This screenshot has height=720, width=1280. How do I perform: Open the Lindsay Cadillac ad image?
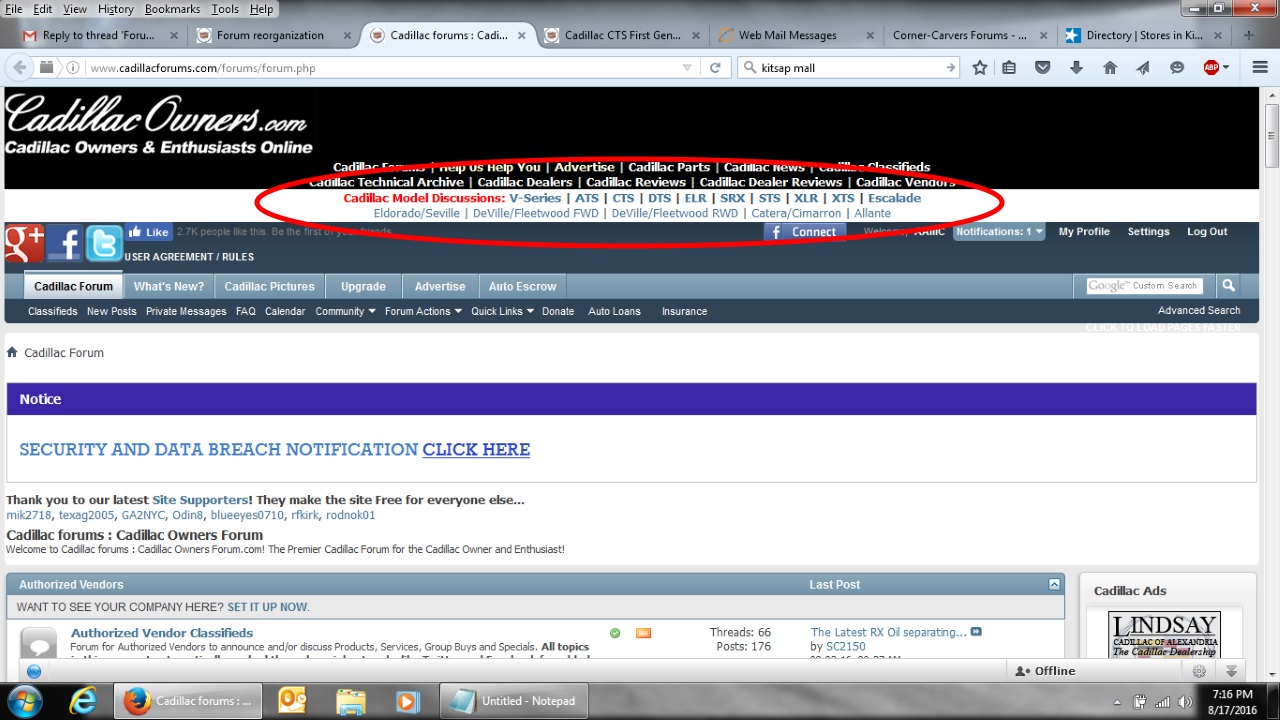pyautogui.click(x=1164, y=636)
